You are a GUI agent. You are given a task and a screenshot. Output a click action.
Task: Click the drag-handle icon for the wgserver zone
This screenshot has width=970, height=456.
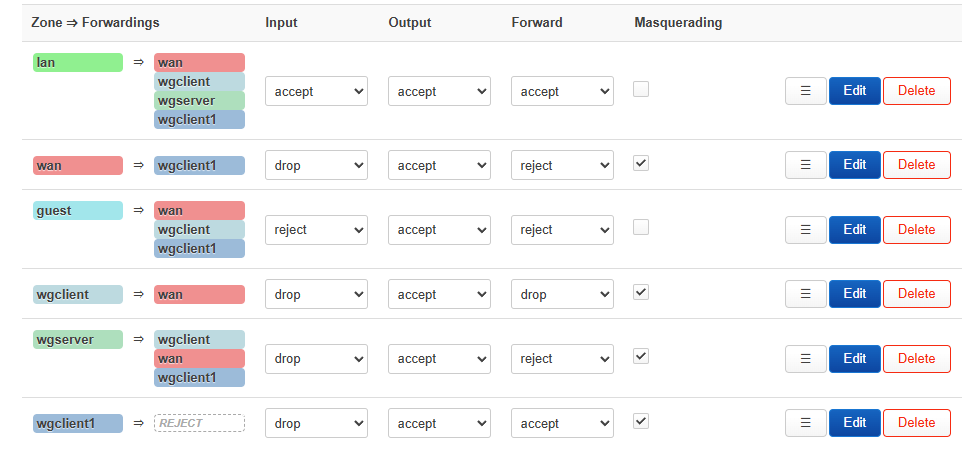coord(805,359)
